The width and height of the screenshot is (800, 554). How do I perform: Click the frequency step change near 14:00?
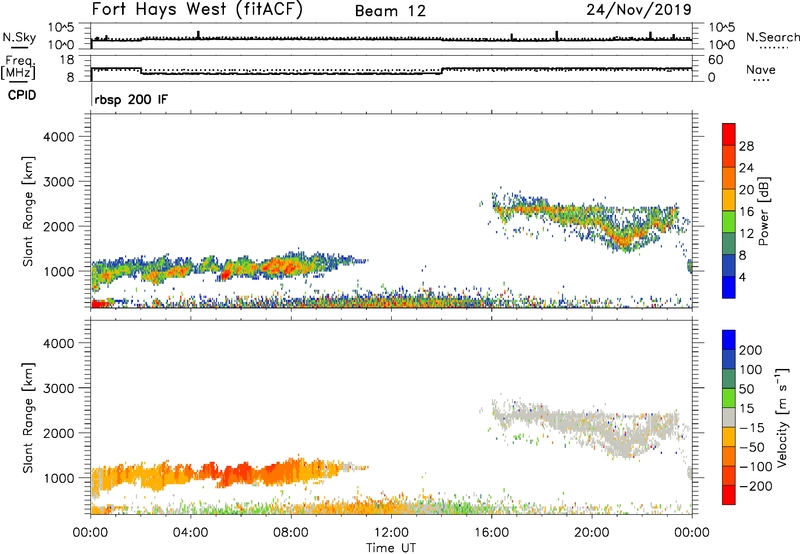(442, 71)
